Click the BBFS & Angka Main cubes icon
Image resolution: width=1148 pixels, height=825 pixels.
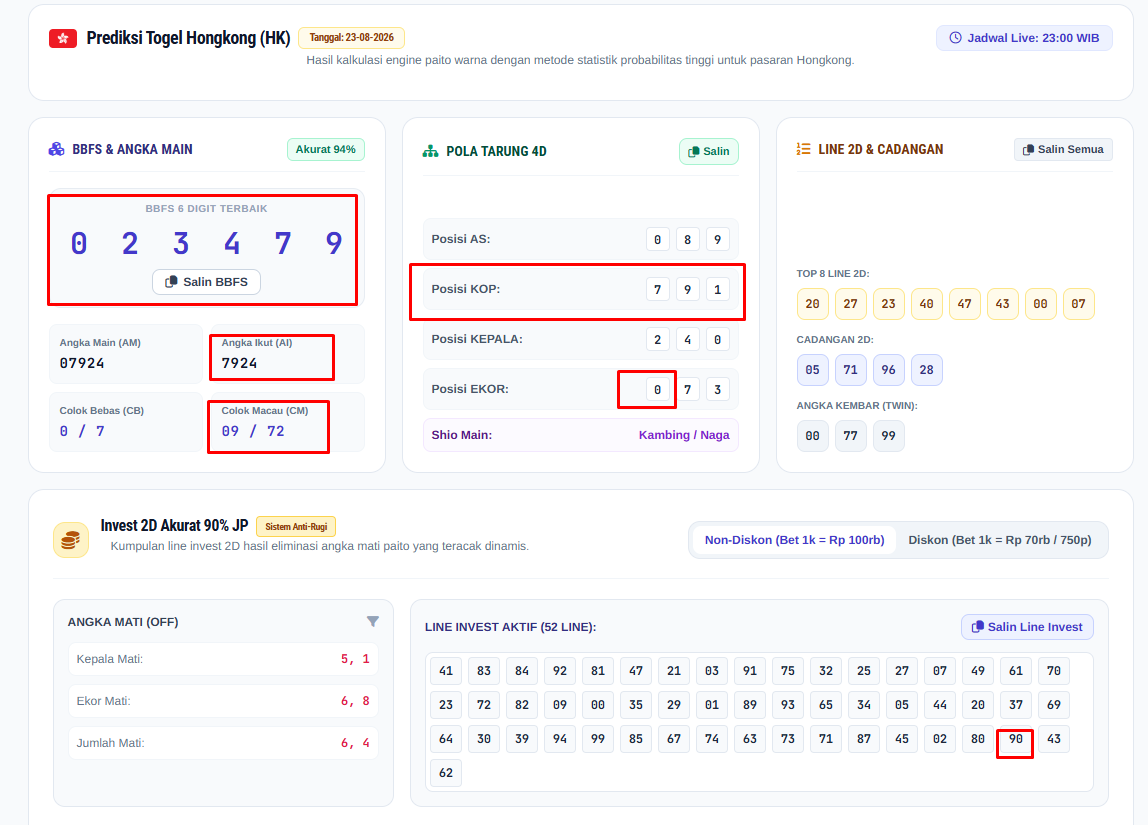coord(56,149)
